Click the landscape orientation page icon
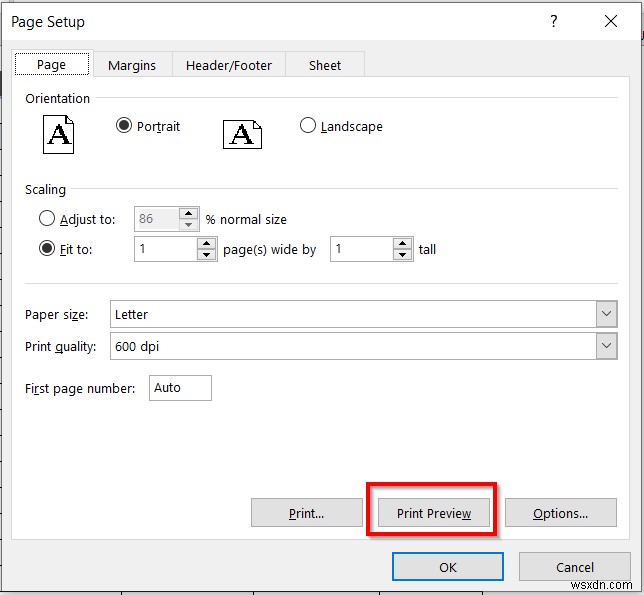The height and width of the screenshot is (595, 644). (242, 135)
